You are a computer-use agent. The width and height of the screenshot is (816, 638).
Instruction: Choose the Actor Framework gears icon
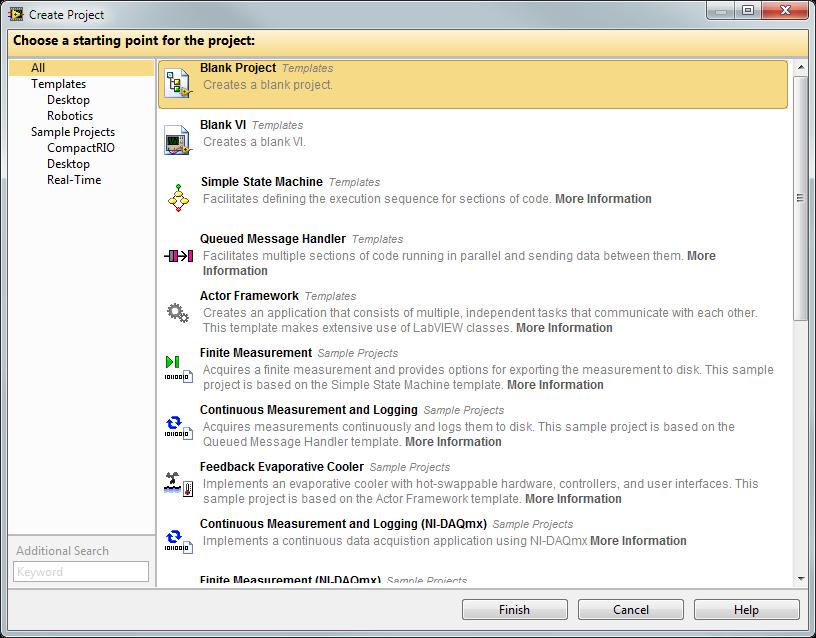(177, 312)
